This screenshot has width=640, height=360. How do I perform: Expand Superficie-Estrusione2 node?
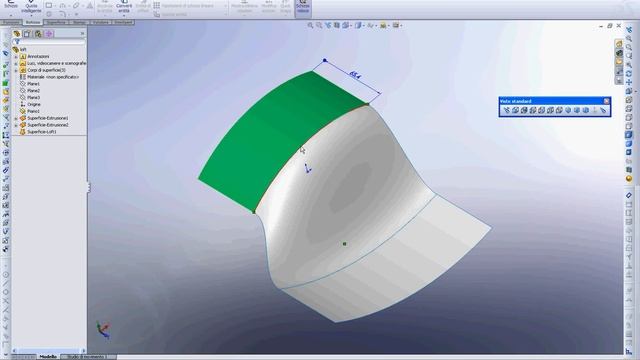pos(16,125)
